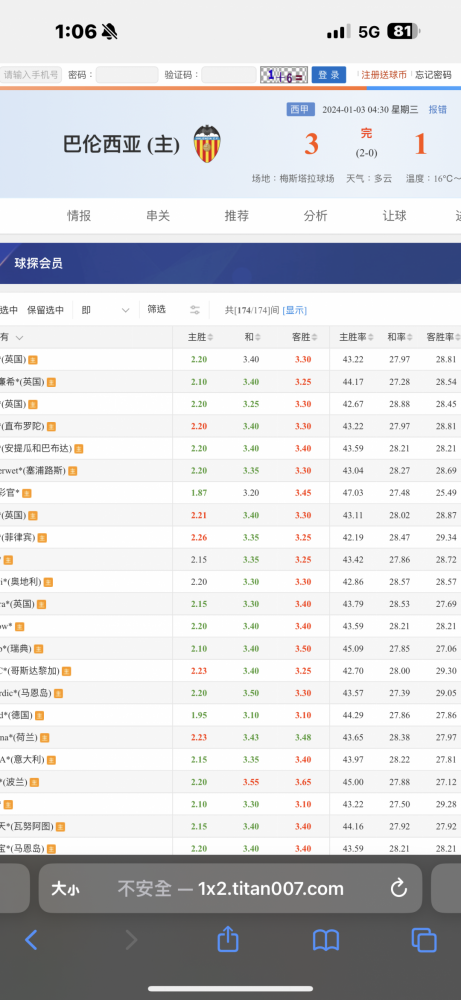461x1000 pixels.
Task: Click the 报错 report error link
Action: point(437,109)
